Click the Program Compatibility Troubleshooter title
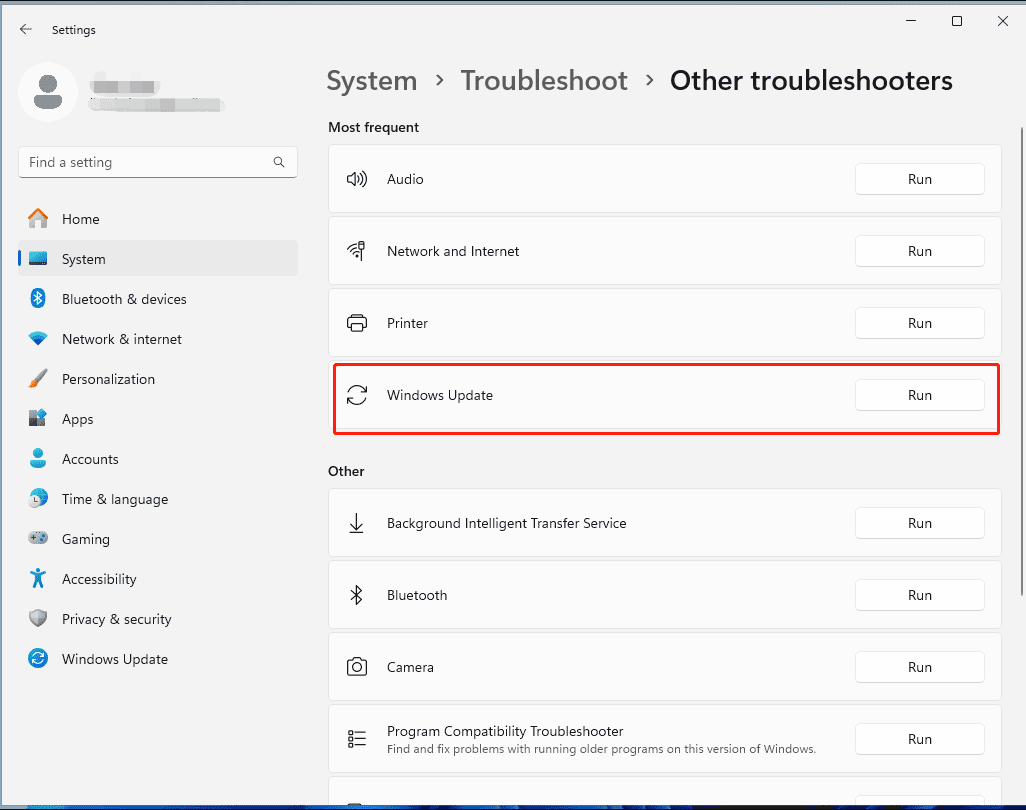Screen dimensions: 1026x810 click(x=505, y=731)
